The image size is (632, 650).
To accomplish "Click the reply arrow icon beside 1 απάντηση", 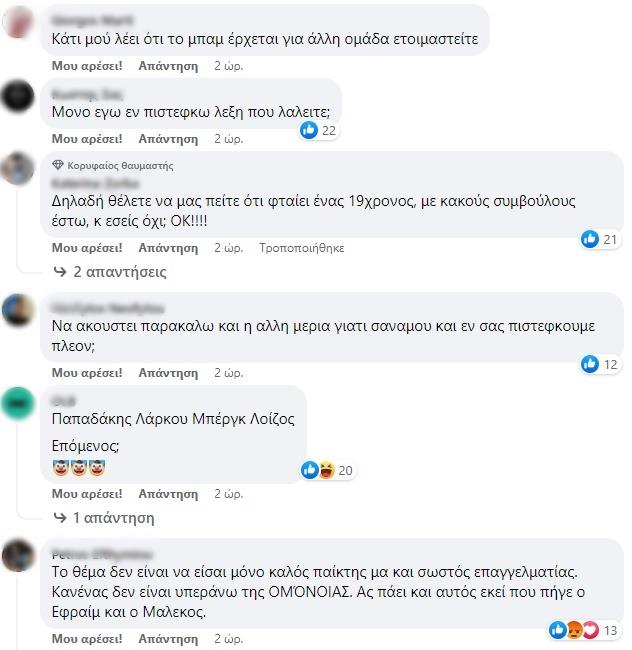I will 60,518.
